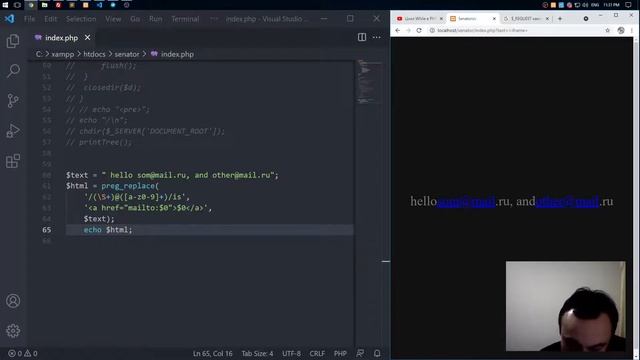The height and width of the screenshot is (360, 640).
Task: Open the Edit menu
Action: click(x=51, y=19)
